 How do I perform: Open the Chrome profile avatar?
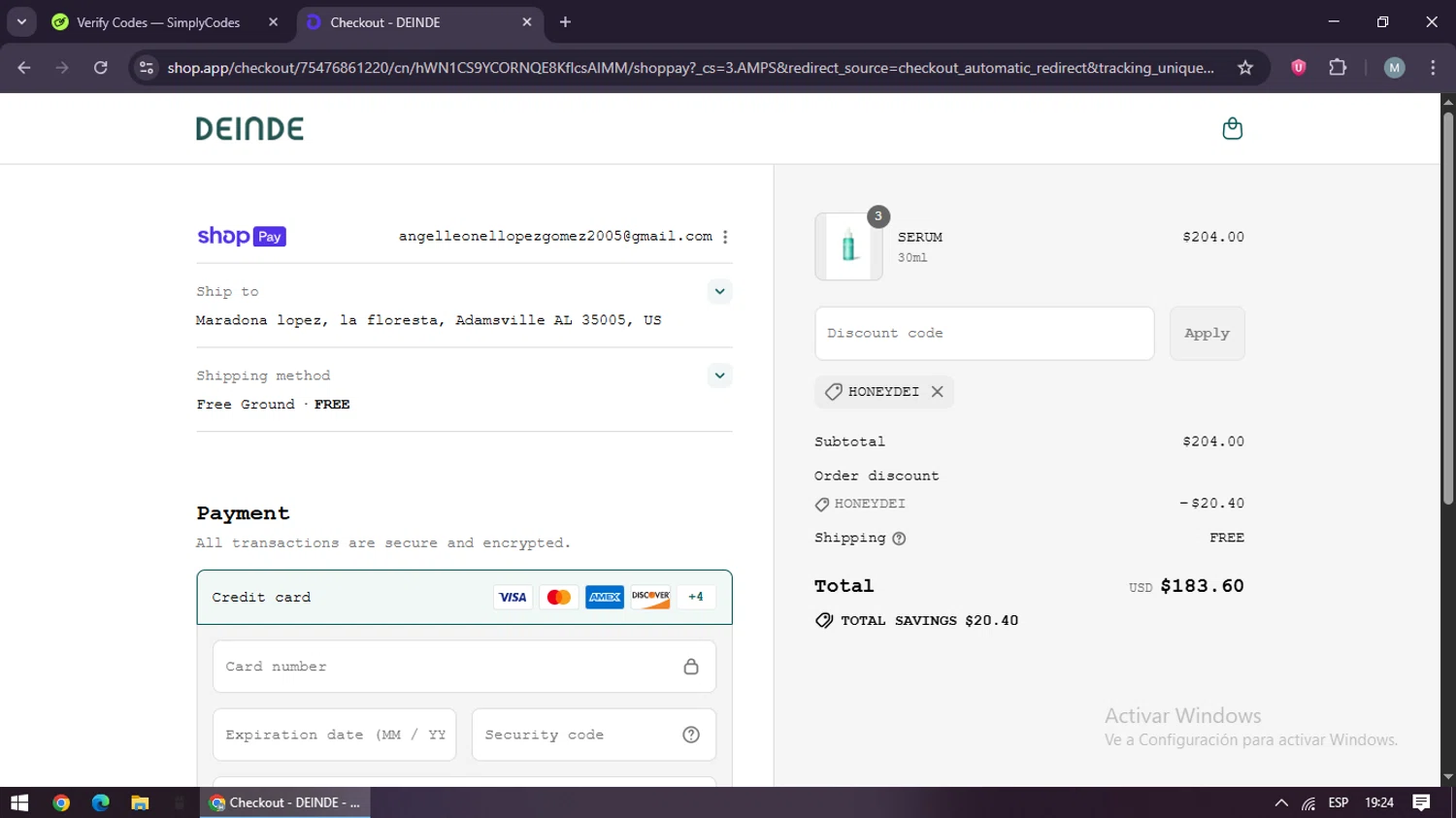click(1394, 68)
